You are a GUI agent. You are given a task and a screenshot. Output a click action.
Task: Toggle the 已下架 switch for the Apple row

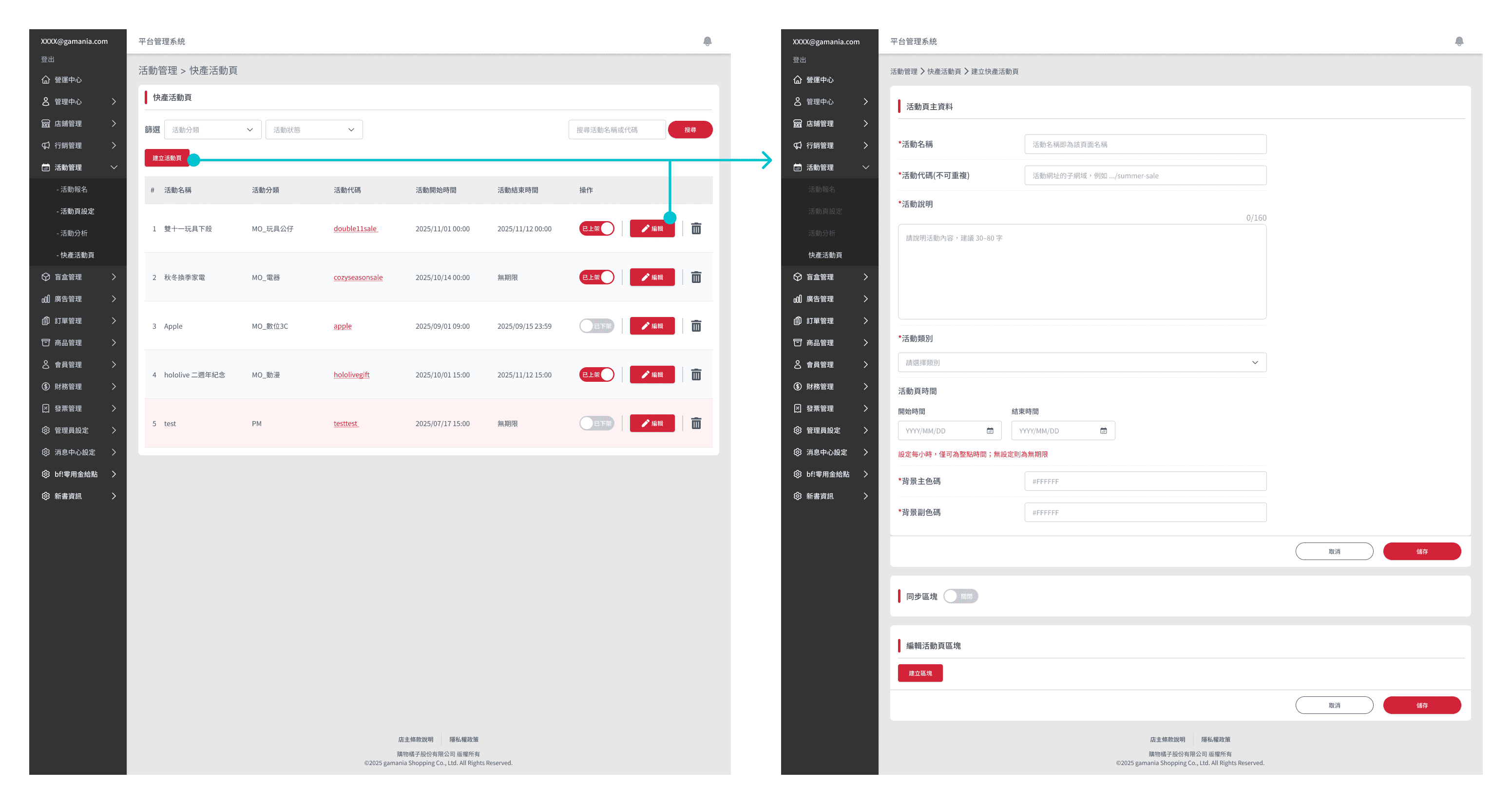coord(596,326)
